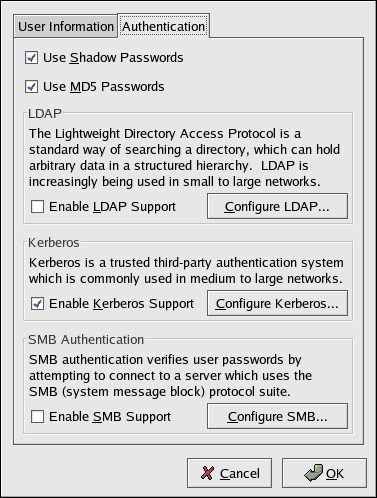Click the Cancel button text
Viewport: 377px width, 498px height.
click(240, 473)
